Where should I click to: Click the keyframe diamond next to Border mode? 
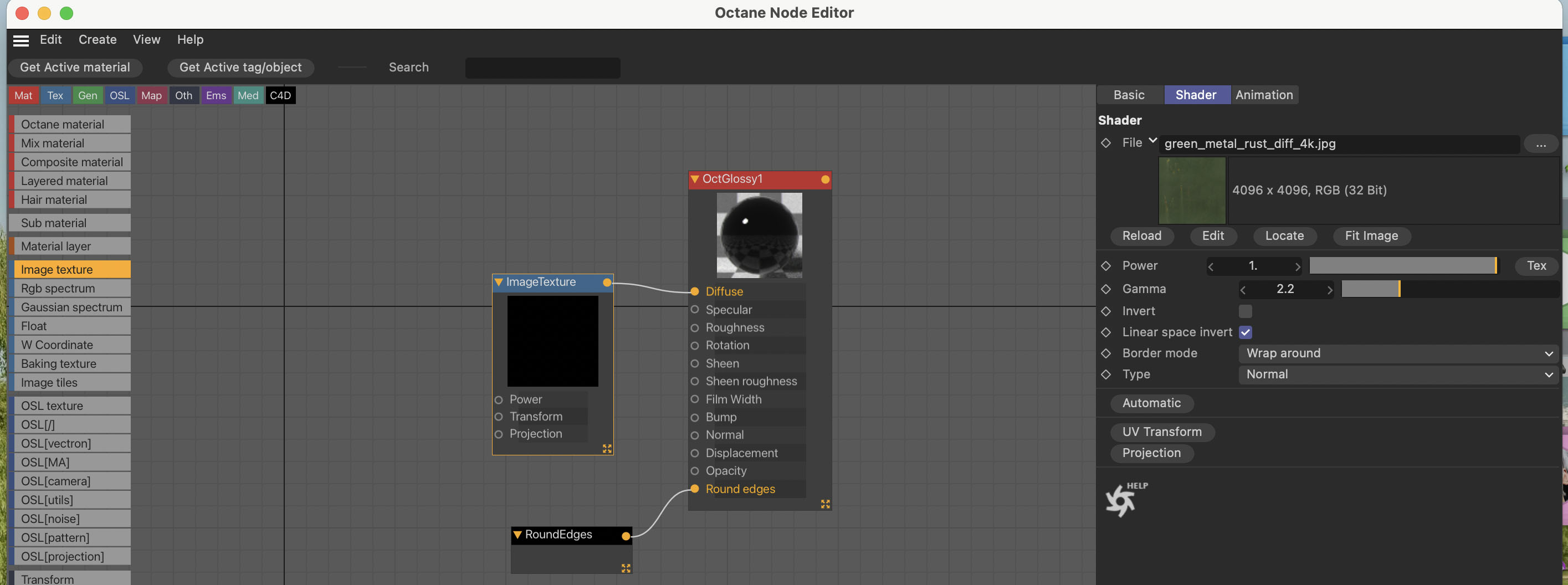tap(1106, 353)
